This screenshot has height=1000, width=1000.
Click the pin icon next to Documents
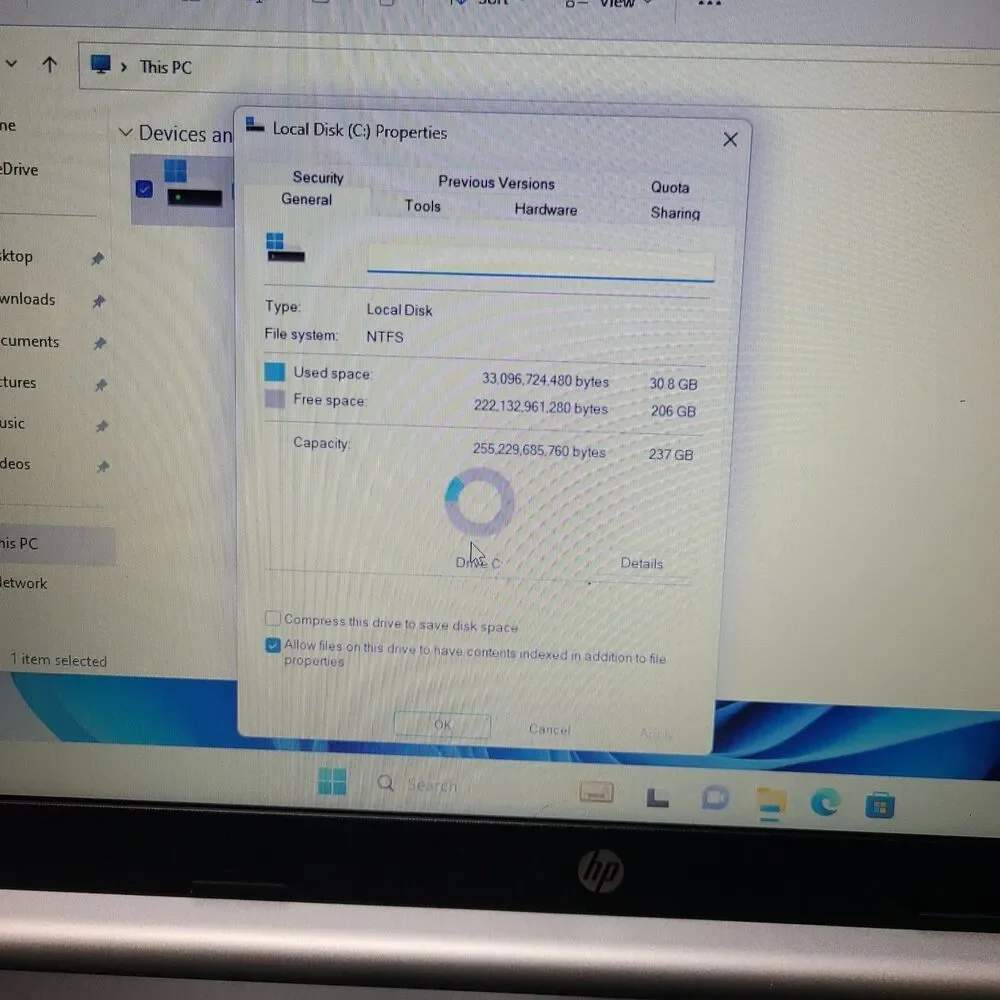click(x=100, y=343)
